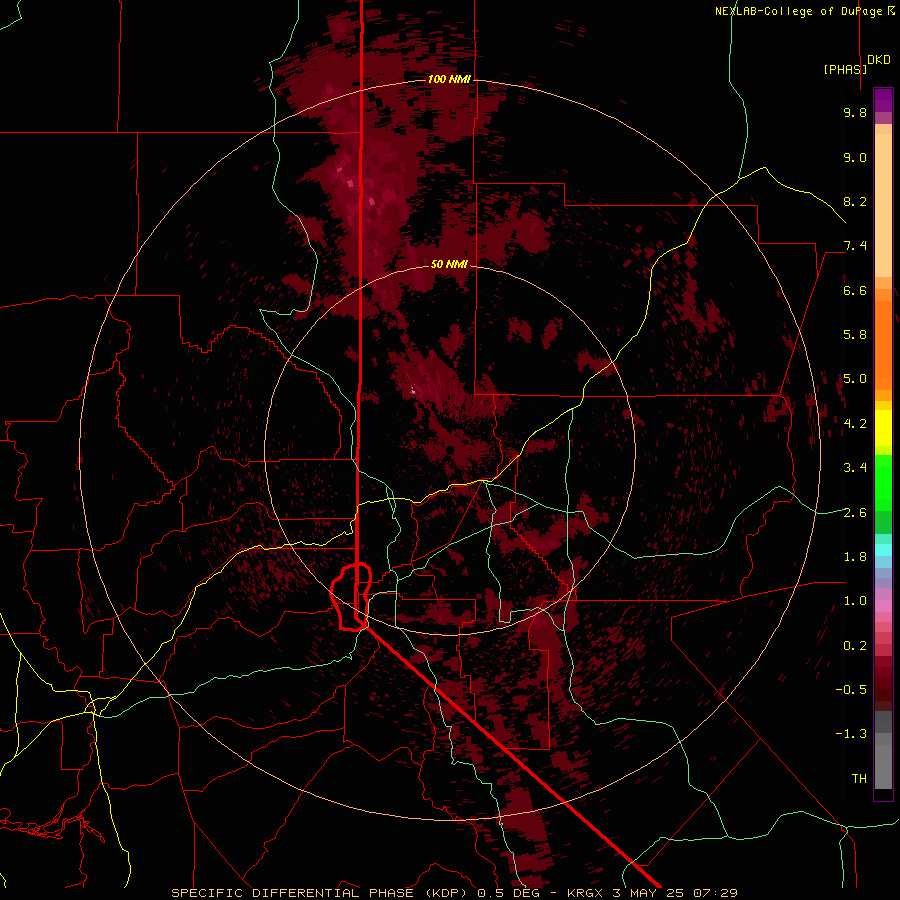Click the 6.6 scale value
The width and height of the screenshot is (900, 900).
(855, 290)
